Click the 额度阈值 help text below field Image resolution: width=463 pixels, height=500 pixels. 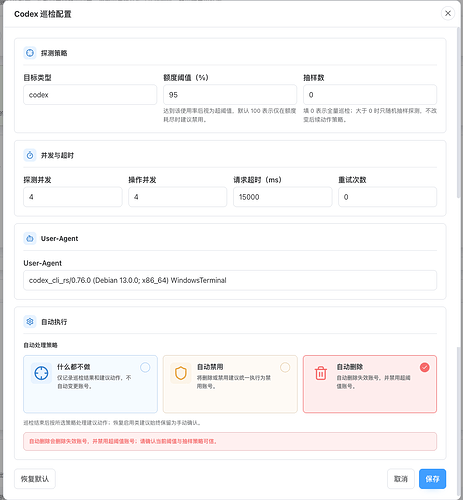(x=230, y=115)
